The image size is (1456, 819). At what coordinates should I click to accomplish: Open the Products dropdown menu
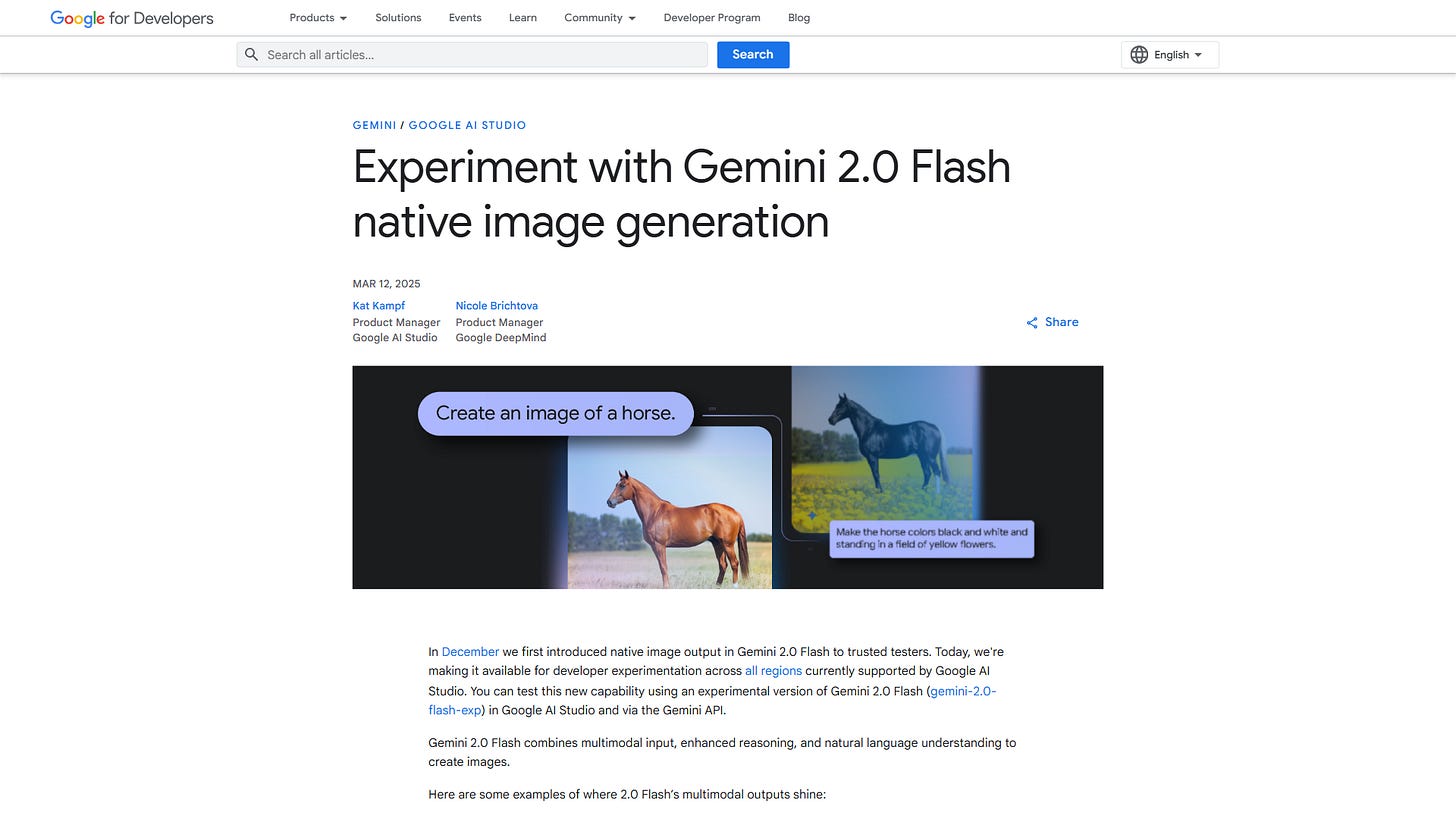pyautogui.click(x=318, y=18)
